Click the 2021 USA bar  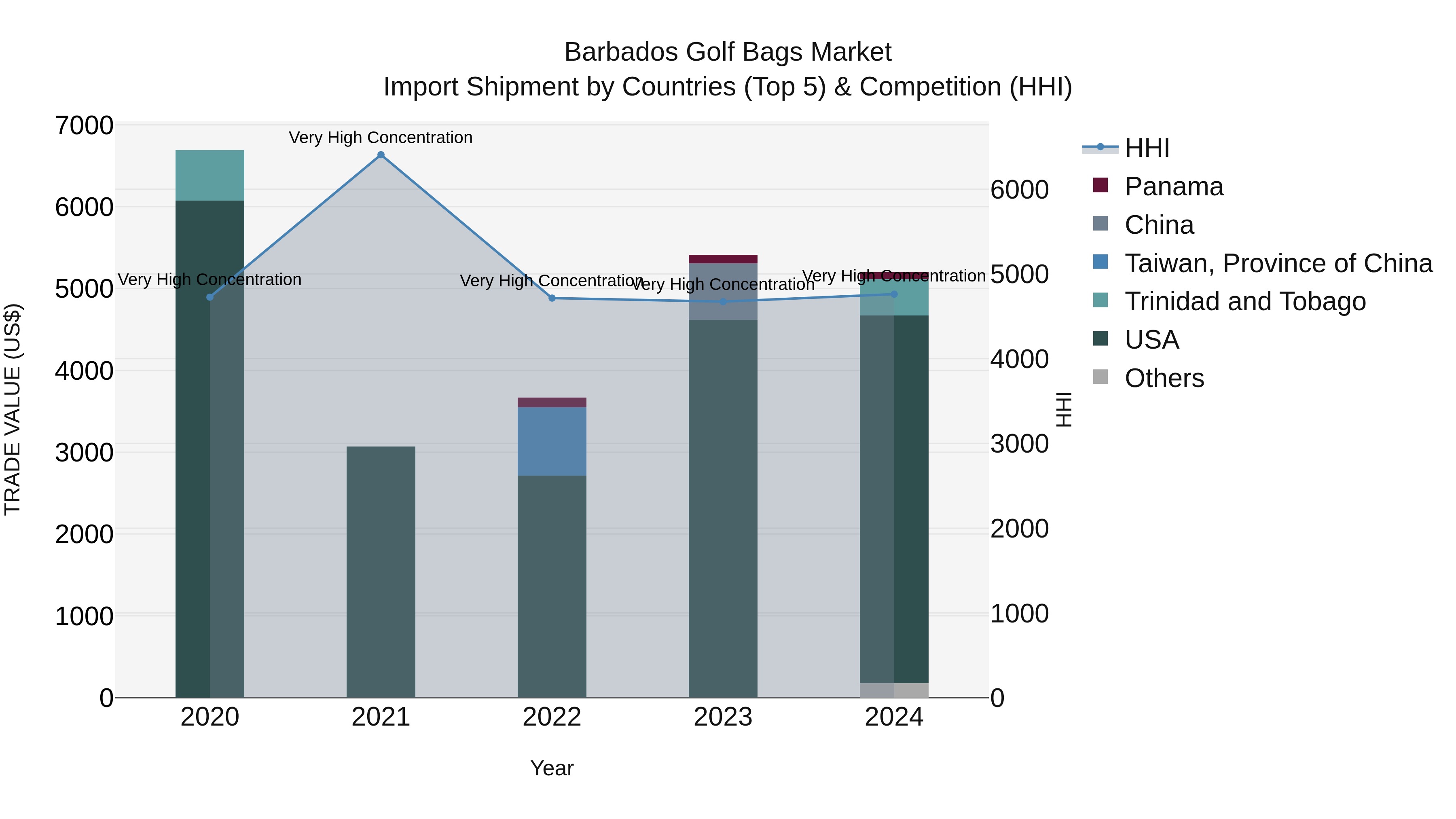pyautogui.click(x=381, y=572)
